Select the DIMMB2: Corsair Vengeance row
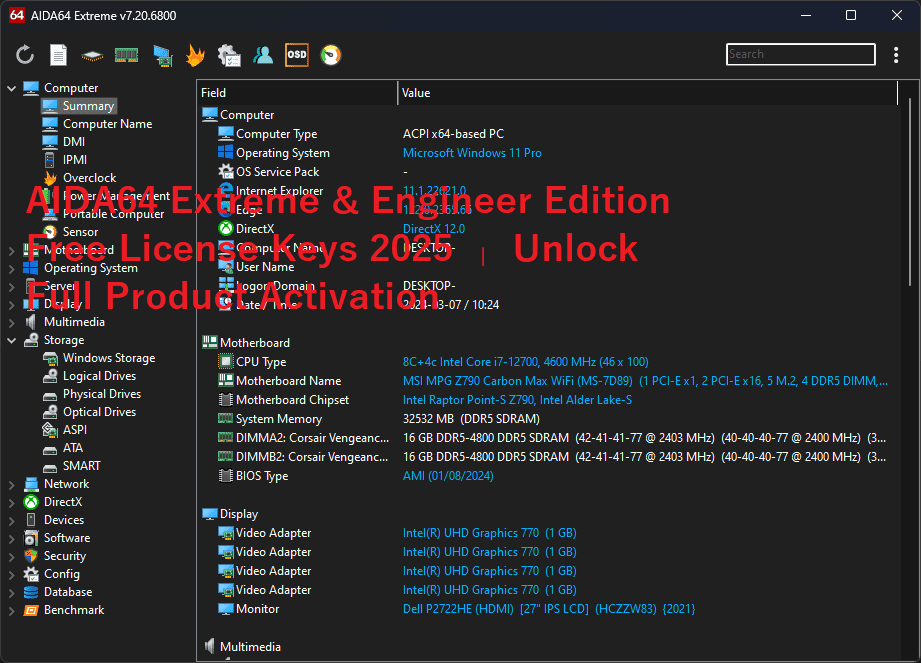 (x=548, y=457)
